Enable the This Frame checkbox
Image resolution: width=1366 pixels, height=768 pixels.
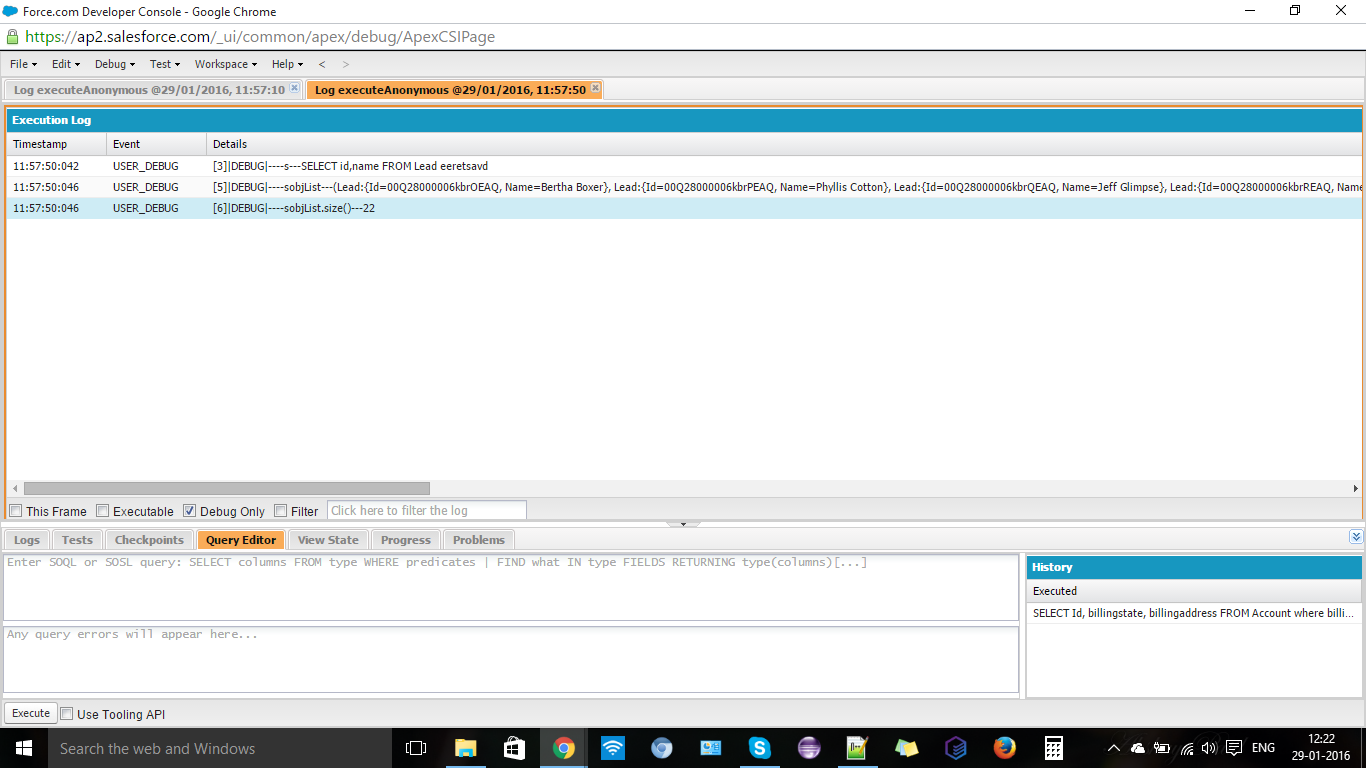16,511
